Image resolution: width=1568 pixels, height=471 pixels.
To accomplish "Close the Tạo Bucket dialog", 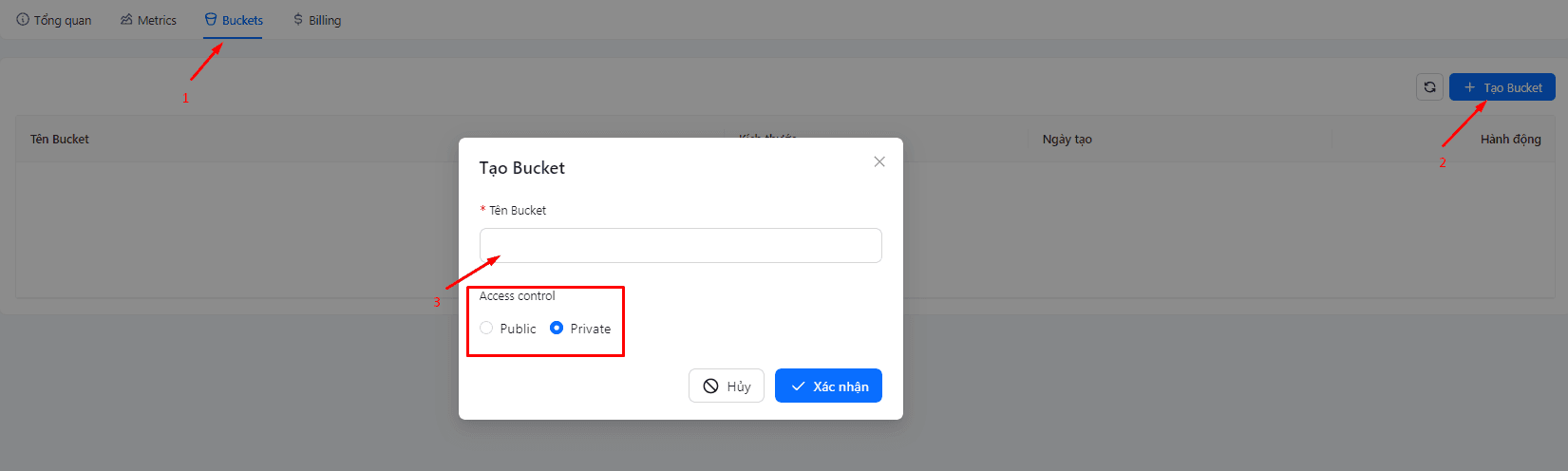I will (879, 161).
